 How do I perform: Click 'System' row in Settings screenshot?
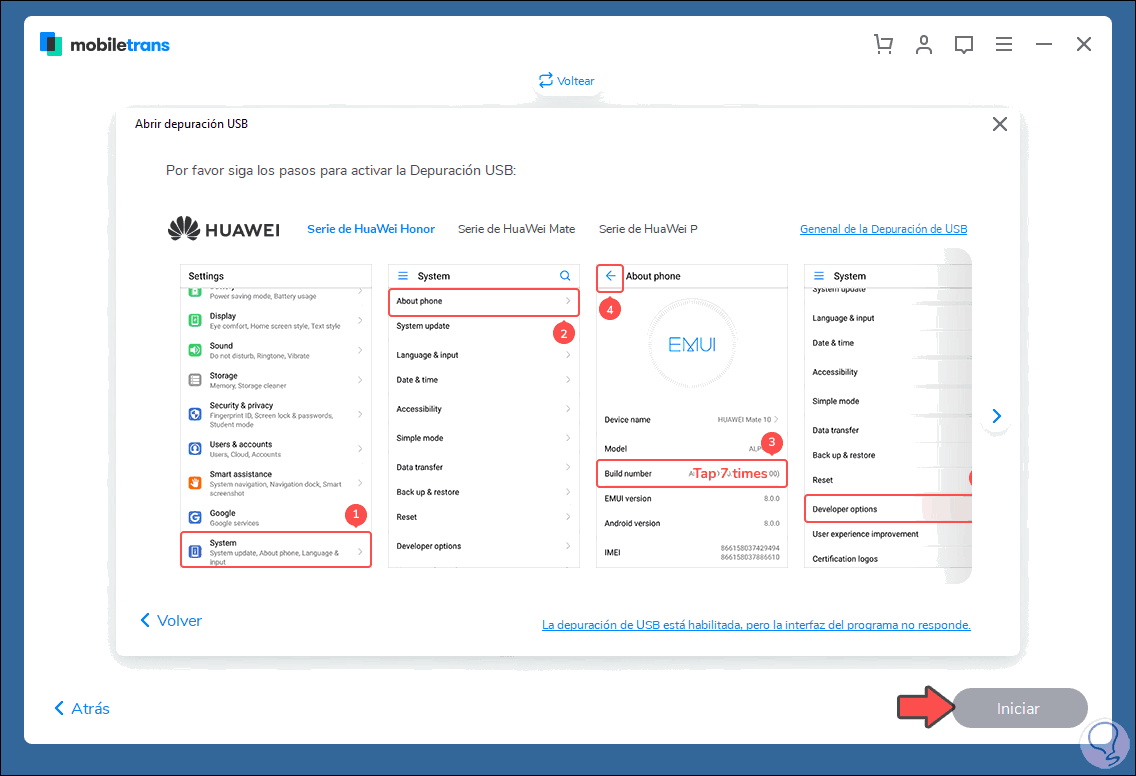click(x=275, y=551)
